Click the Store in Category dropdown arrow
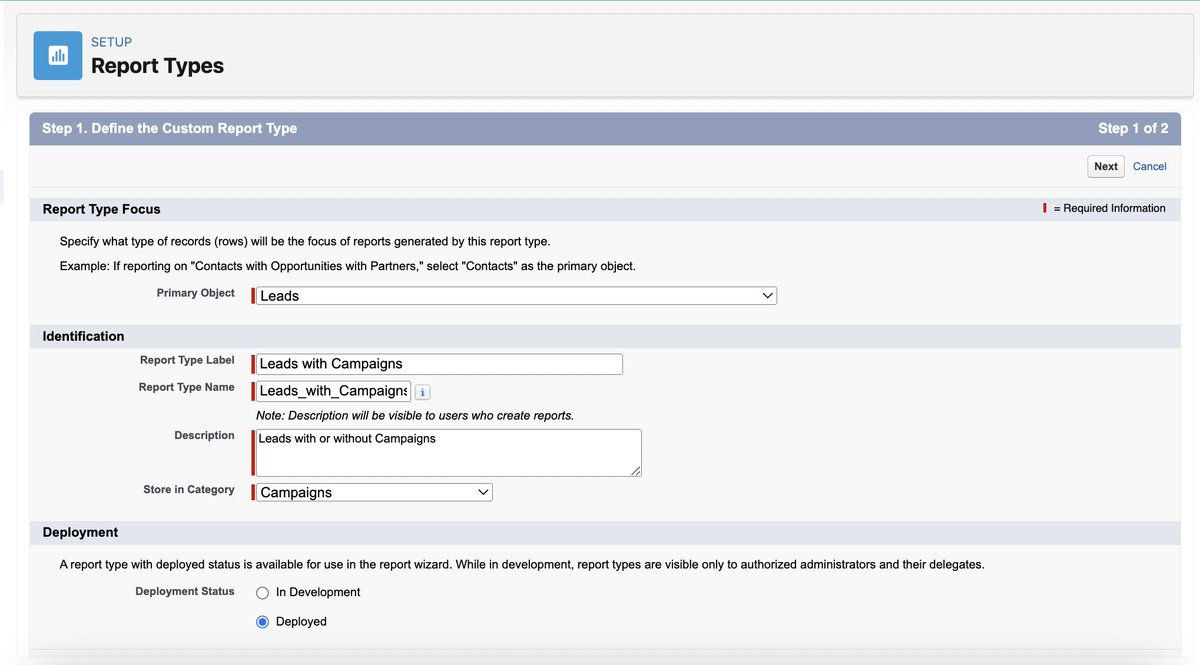Image resolution: width=1200 pixels, height=665 pixels. [x=482, y=492]
